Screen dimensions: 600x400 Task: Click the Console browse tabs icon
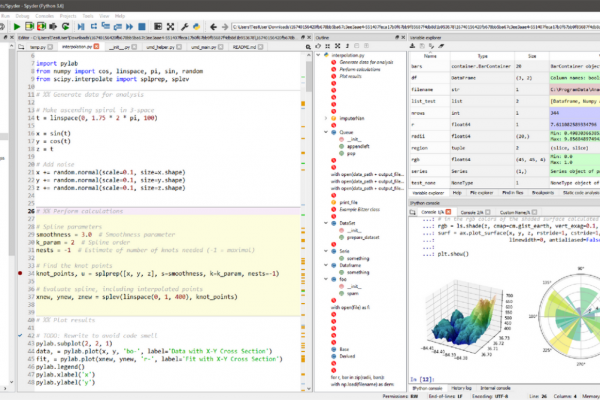pos(413,212)
